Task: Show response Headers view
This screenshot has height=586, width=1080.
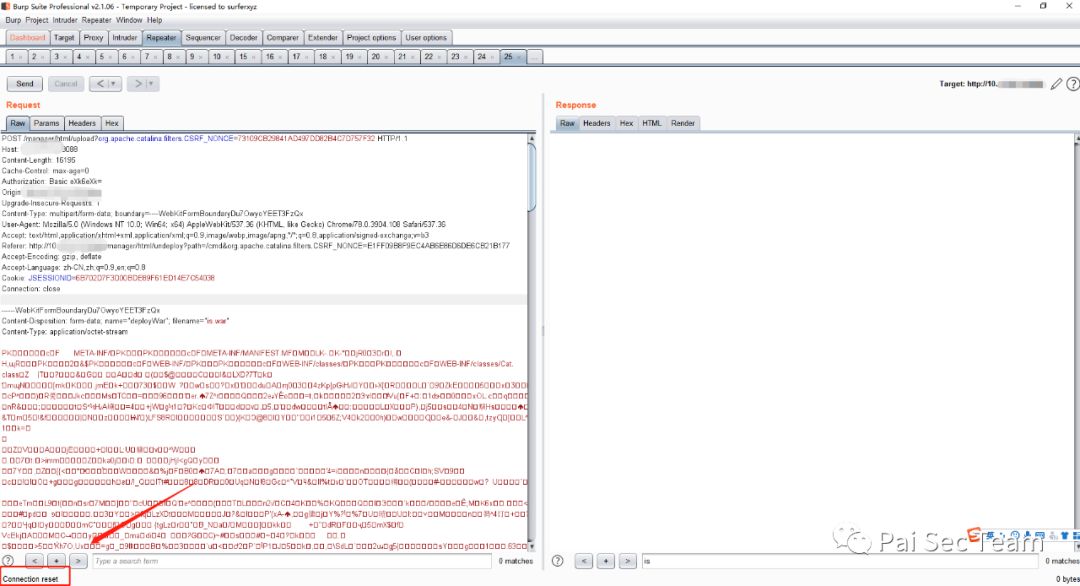Action: coord(596,123)
